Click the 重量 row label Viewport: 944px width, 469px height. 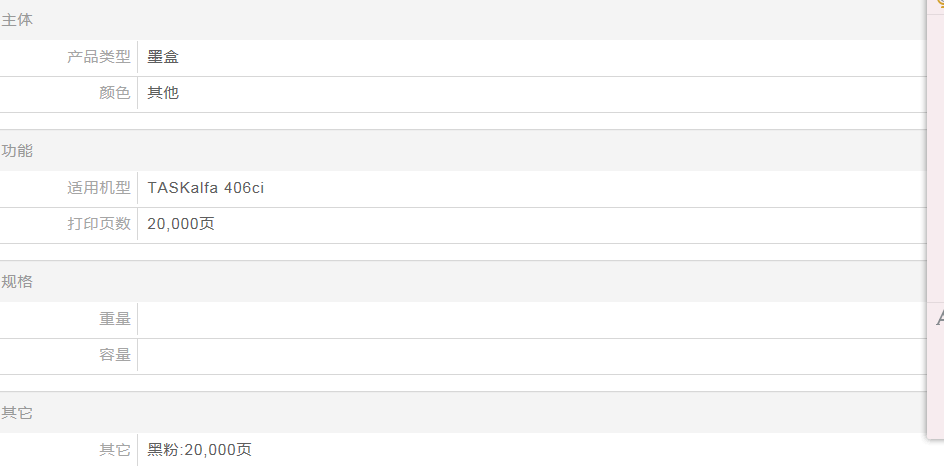115,319
